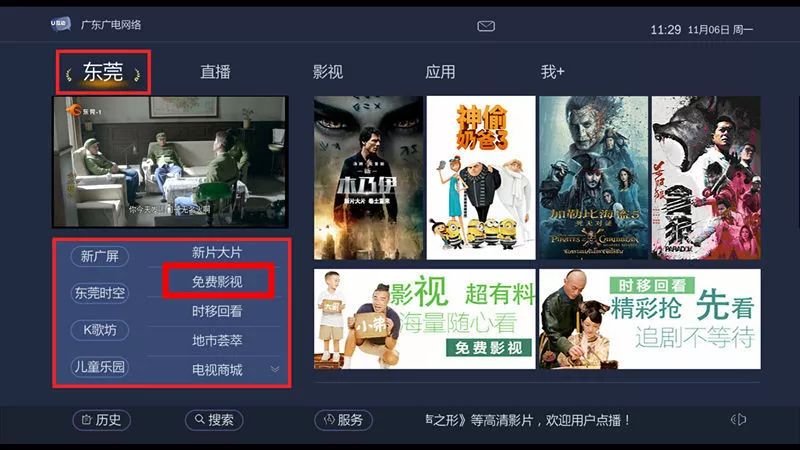Open 电视商城 menu entry

tap(217, 370)
